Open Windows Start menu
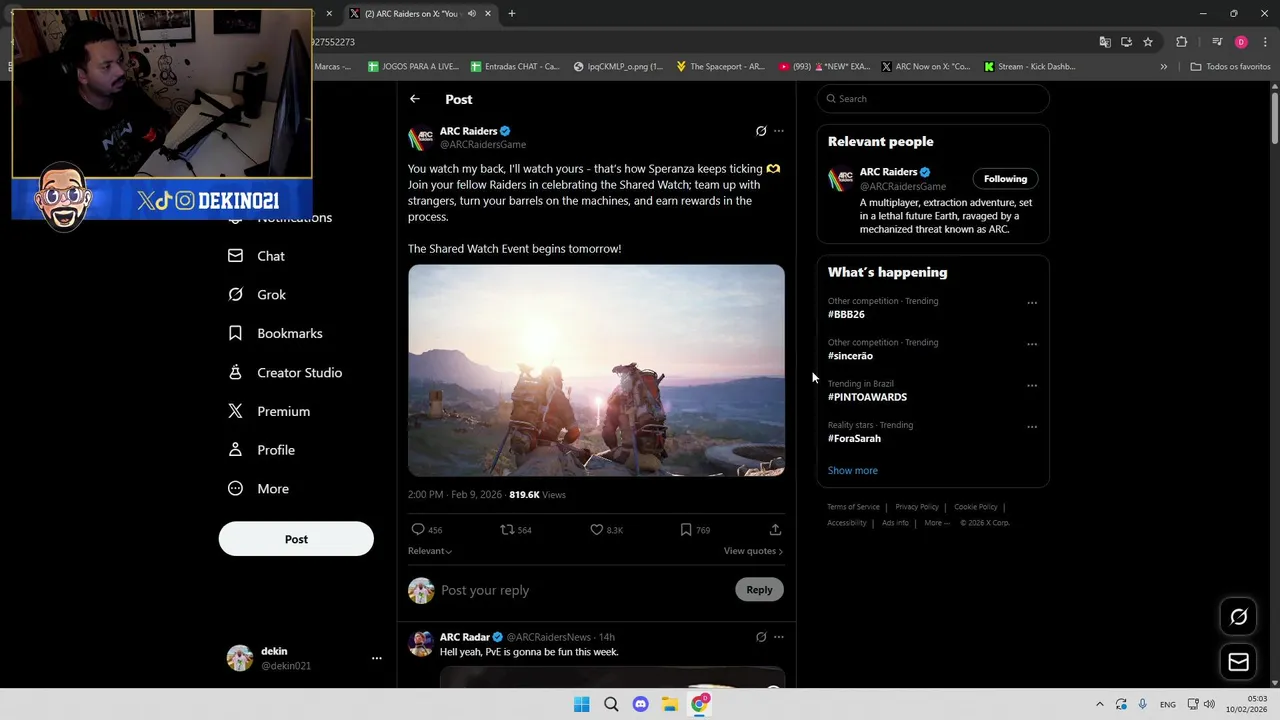Viewport: 1280px width, 720px height. coord(581,704)
